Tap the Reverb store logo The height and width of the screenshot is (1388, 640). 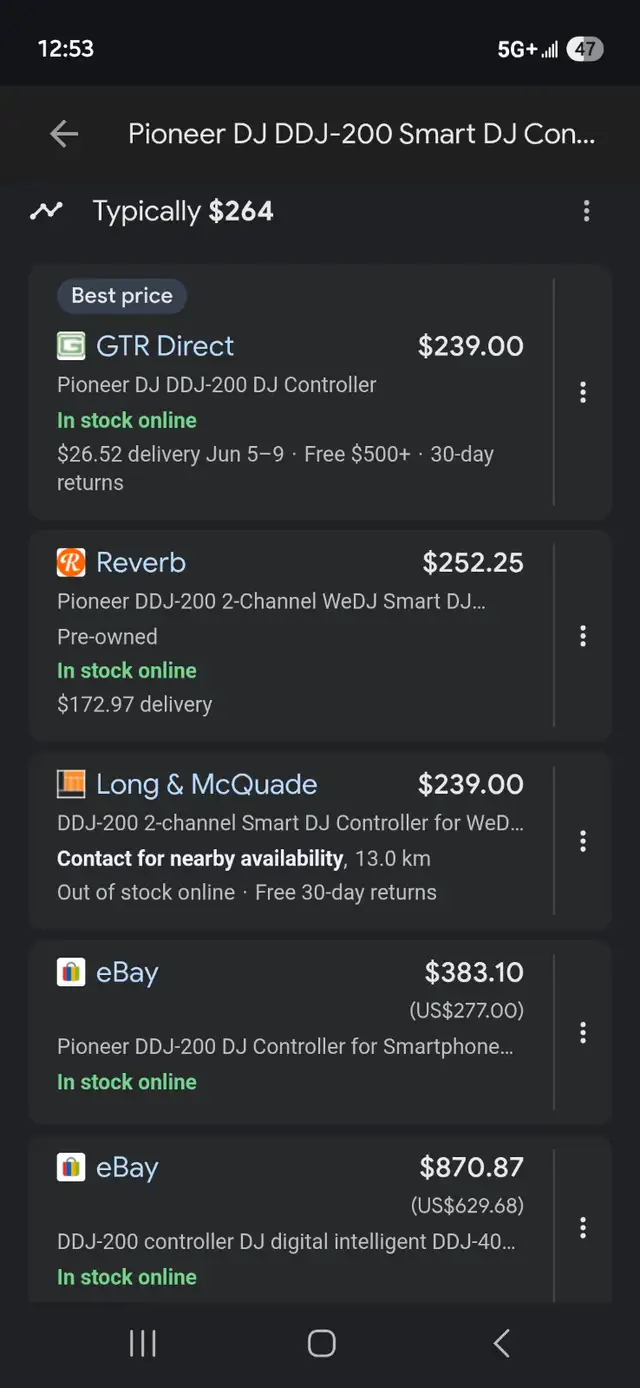click(71, 563)
